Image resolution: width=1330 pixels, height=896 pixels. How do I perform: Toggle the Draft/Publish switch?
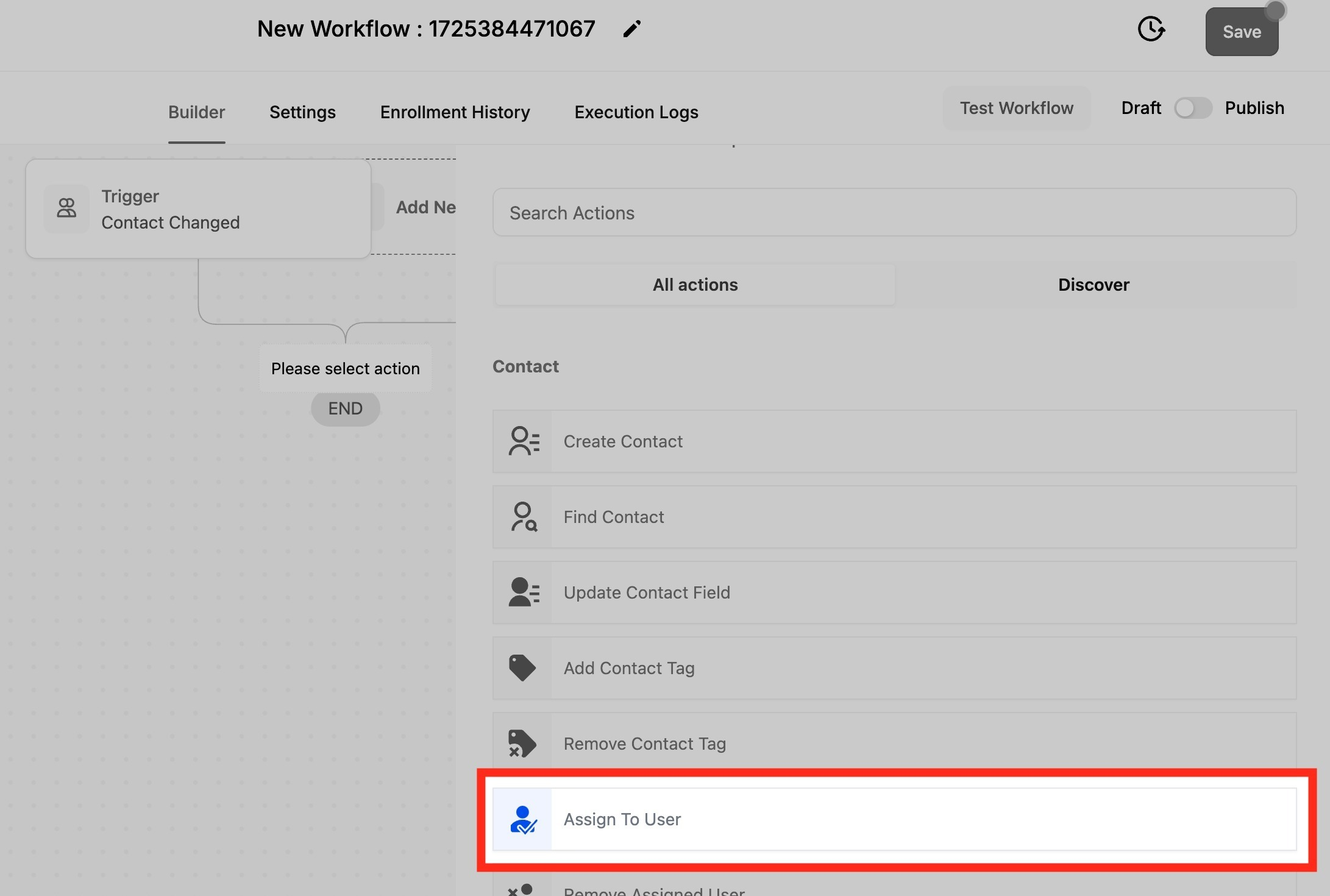click(x=1193, y=108)
